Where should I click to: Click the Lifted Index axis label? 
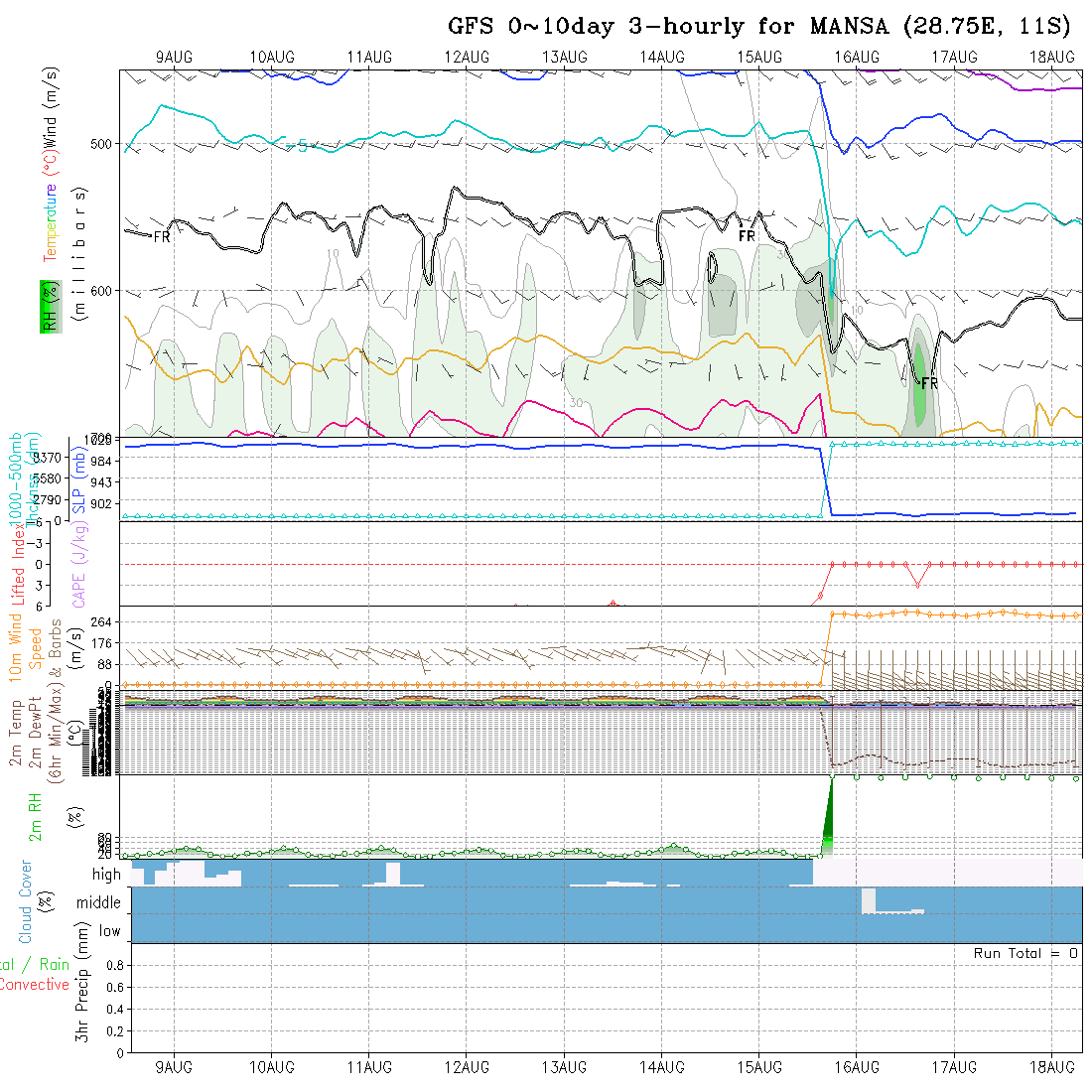coord(17,564)
